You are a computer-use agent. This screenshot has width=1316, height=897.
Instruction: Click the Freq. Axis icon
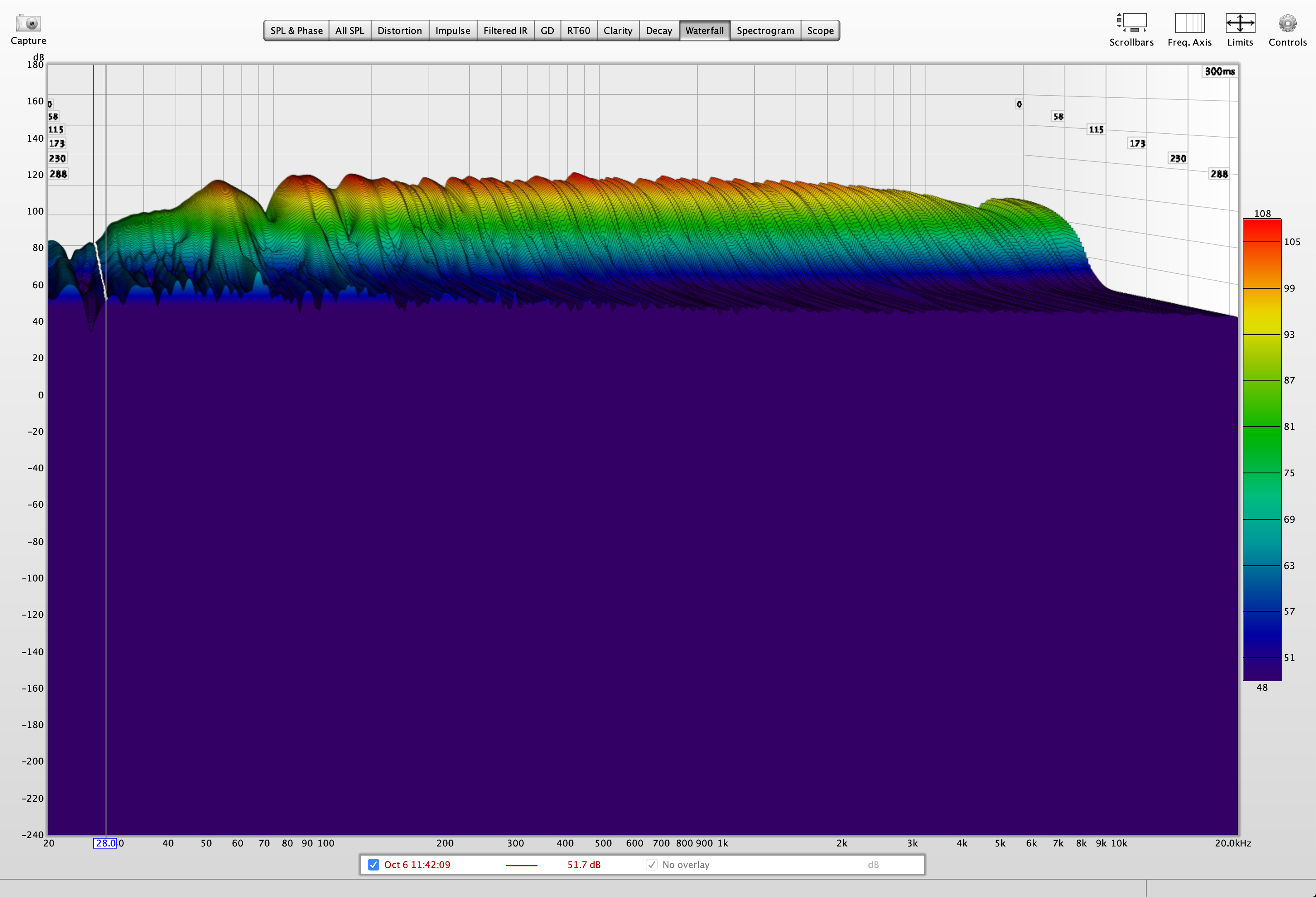click(1189, 23)
